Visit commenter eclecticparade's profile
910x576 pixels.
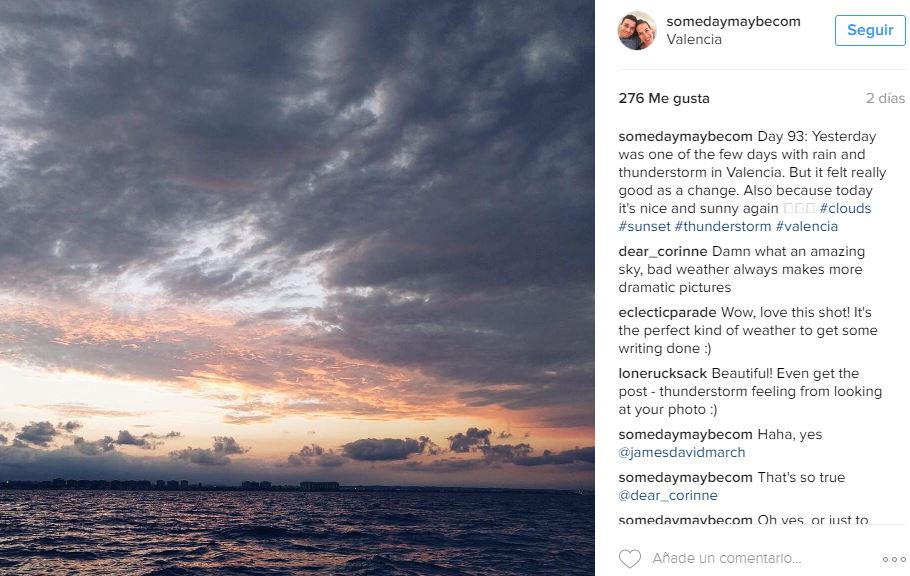click(x=667, y=313)
